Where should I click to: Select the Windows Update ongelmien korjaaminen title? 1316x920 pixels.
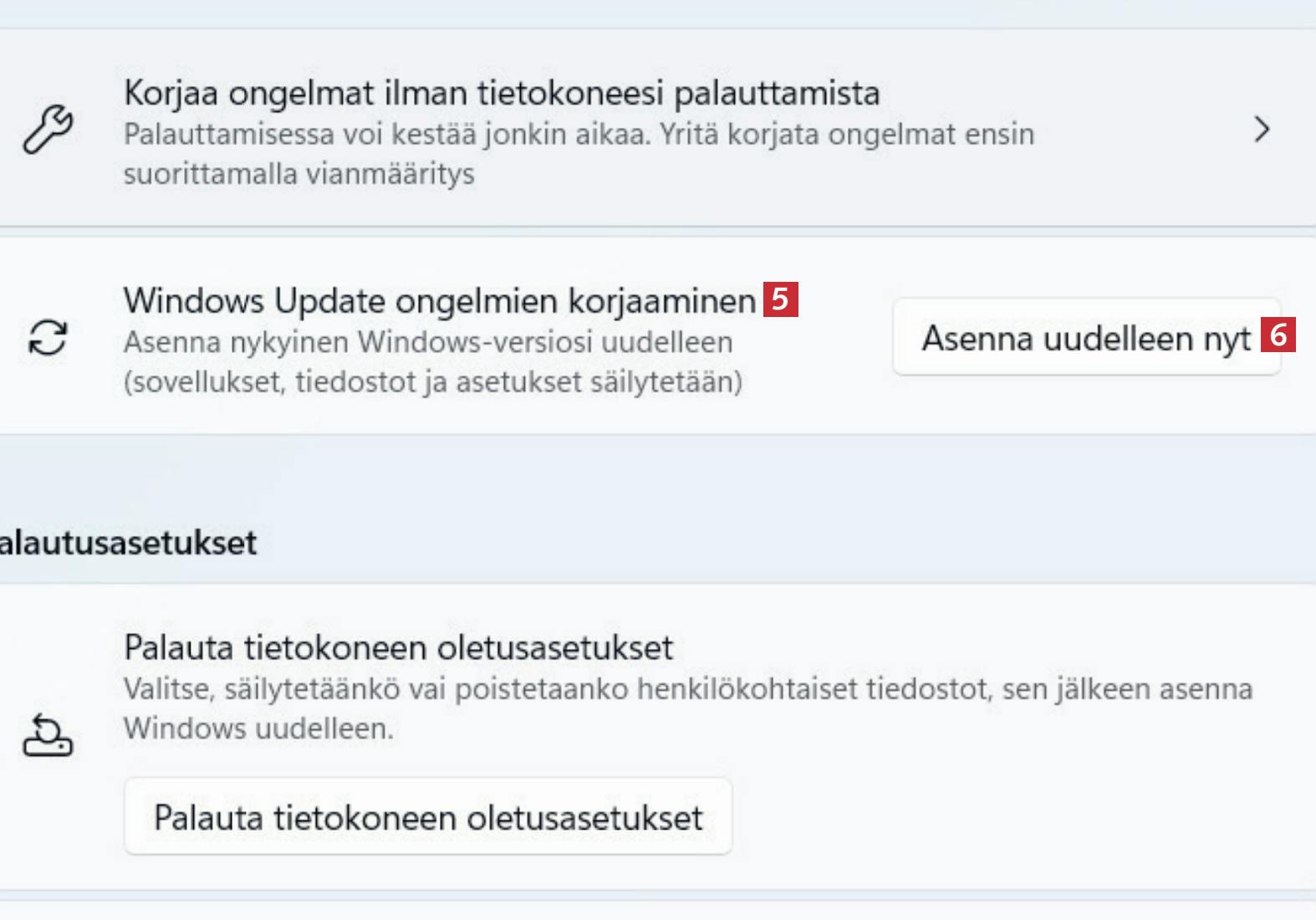439,301
